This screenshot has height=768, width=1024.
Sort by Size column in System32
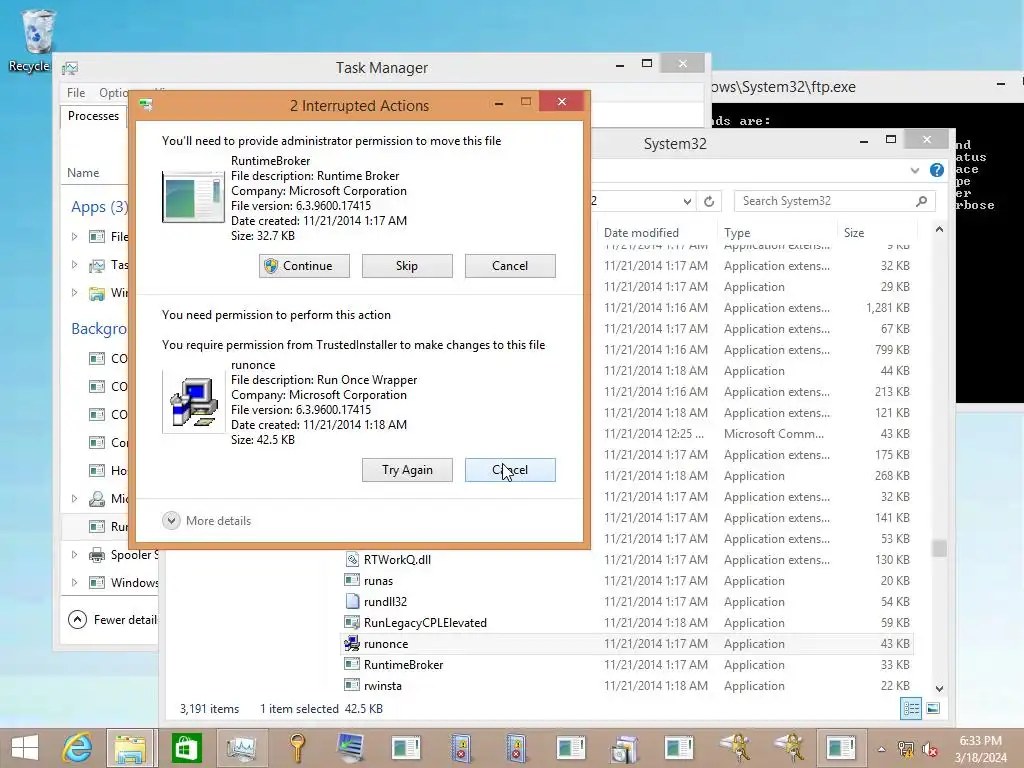tap(854, 232)
